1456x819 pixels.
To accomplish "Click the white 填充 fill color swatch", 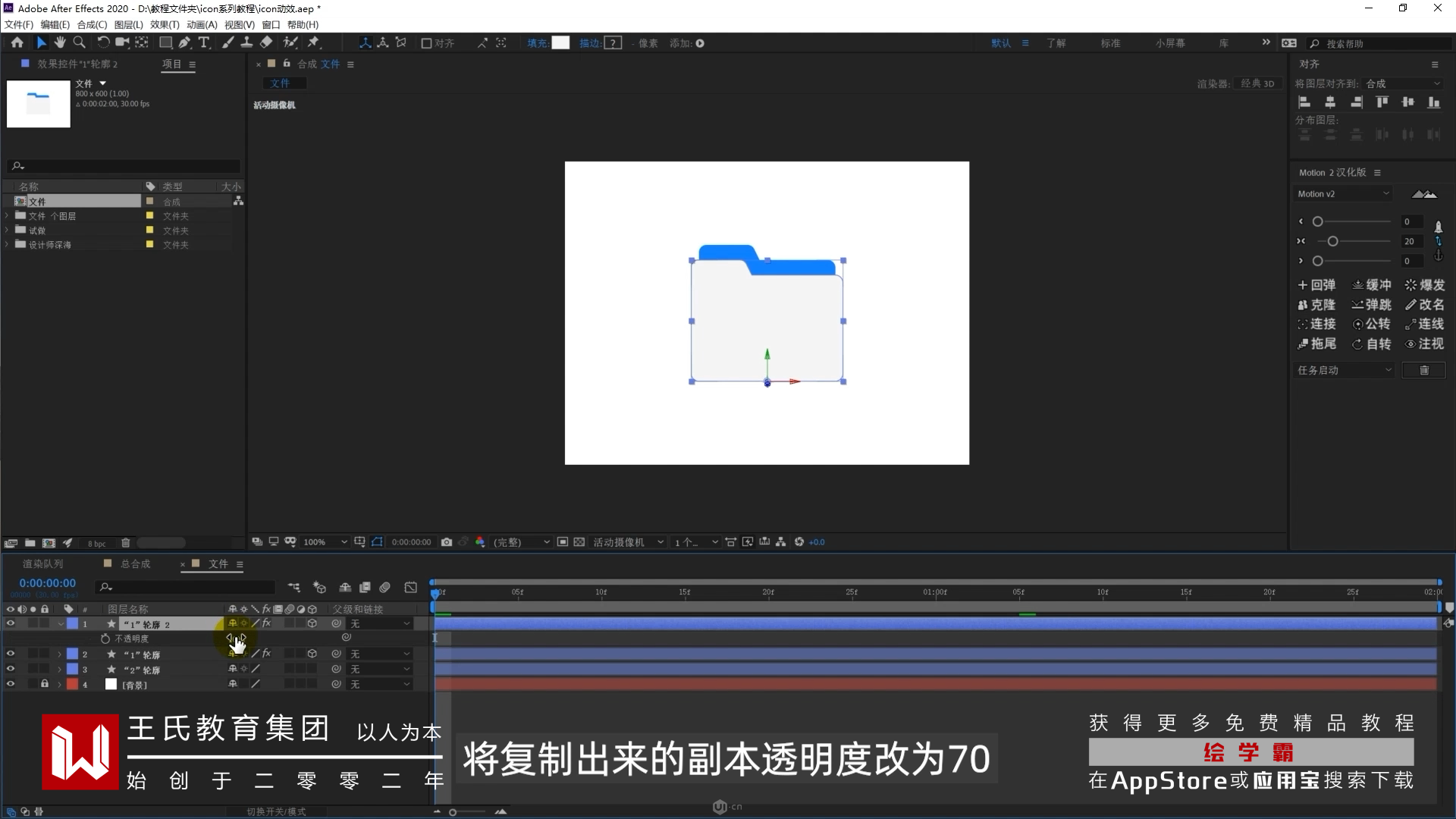I will [560, 43].
